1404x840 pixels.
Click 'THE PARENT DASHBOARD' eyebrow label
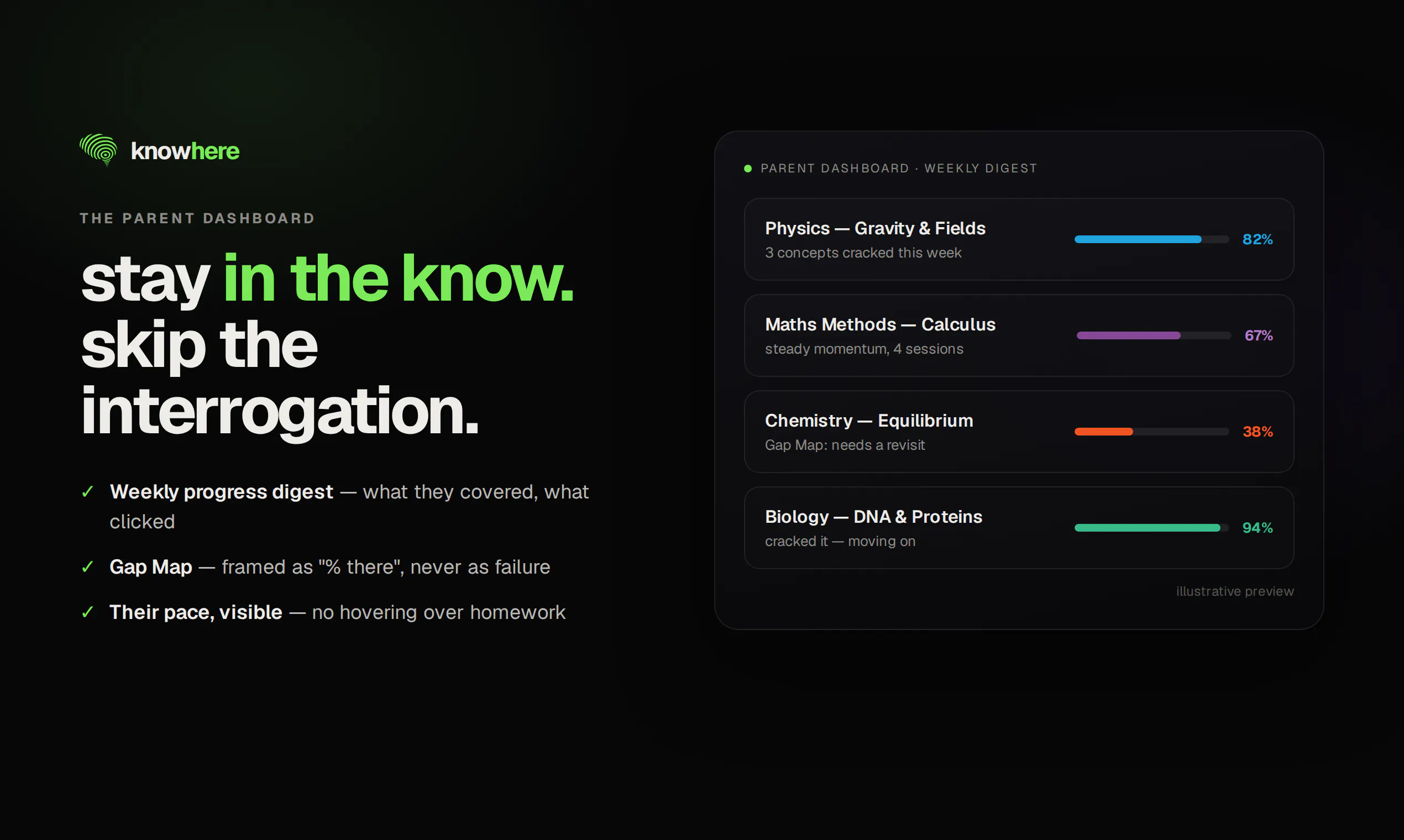197,218
